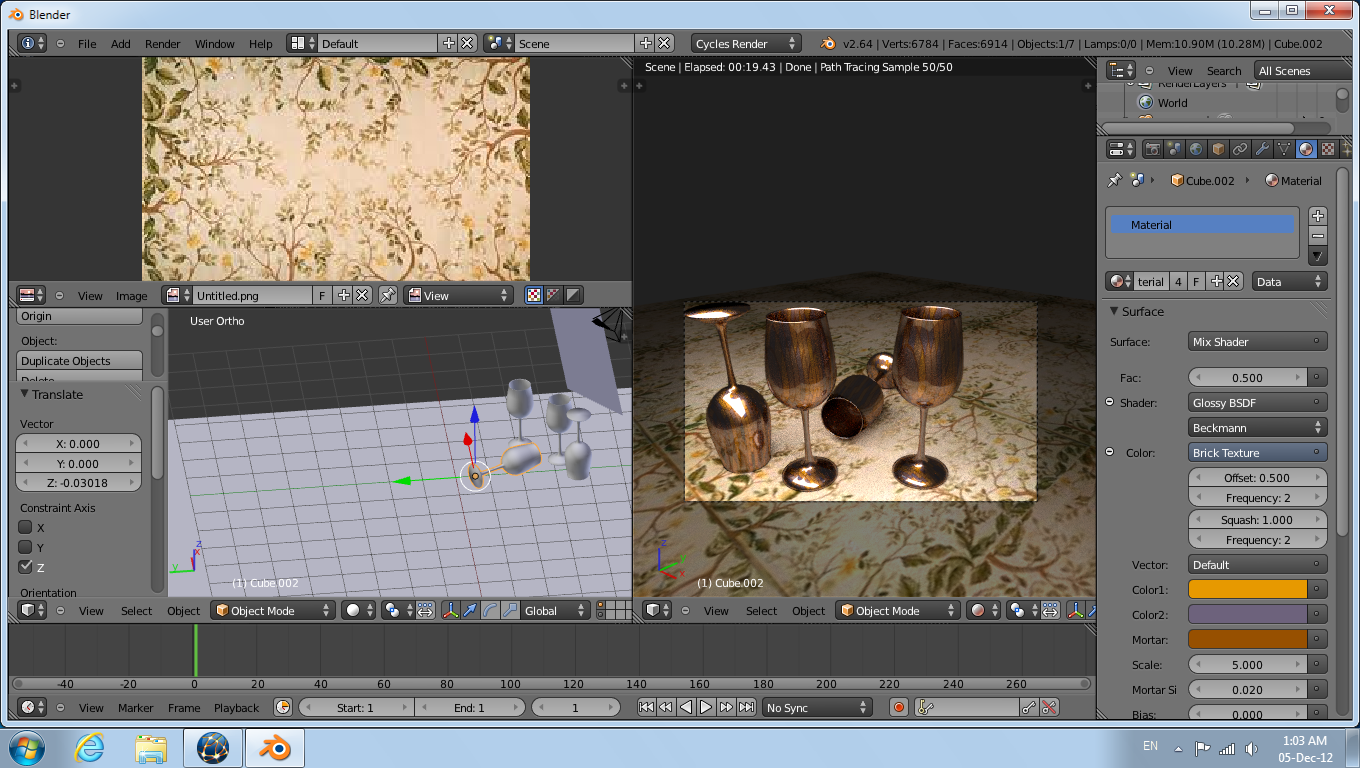The image size is (1360, 768).
Task: Open the Scene properties tab icon
Action: (x=1175, y=149)
